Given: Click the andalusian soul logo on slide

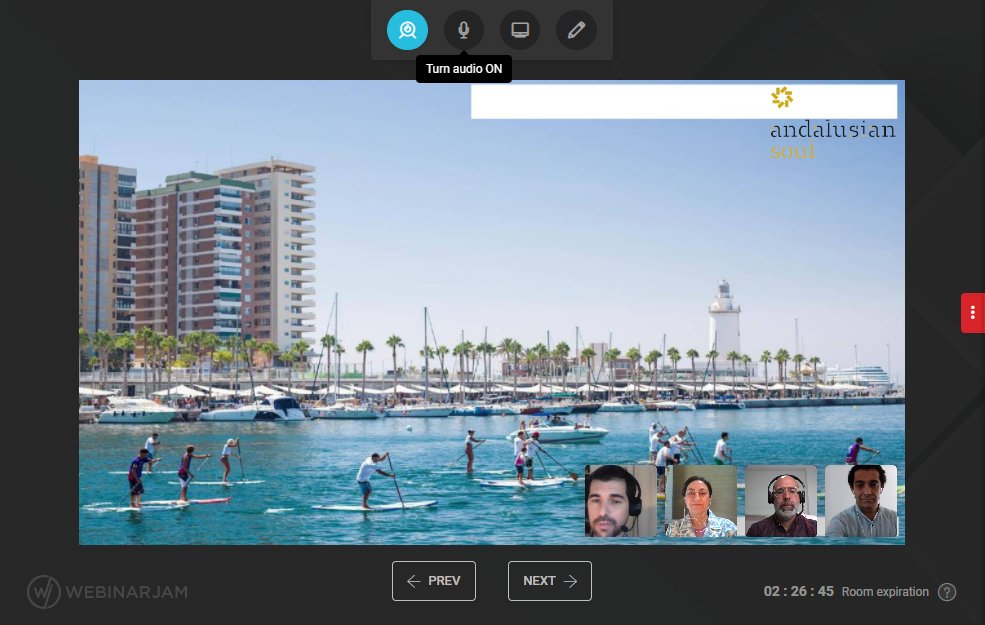Looking at the screenshot, I should click(832, 123).
